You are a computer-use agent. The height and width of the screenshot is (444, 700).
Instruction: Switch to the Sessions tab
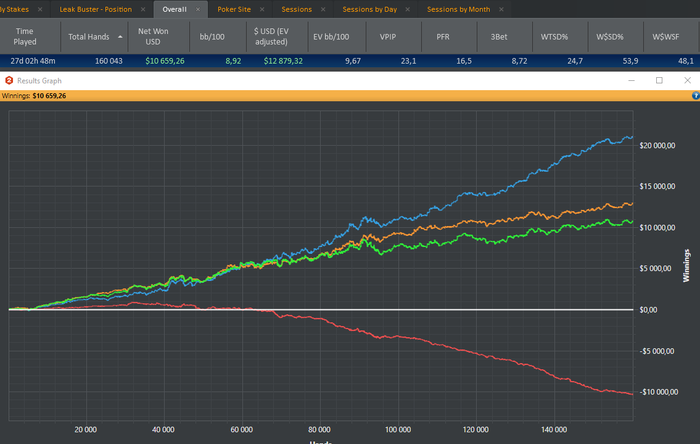click(x=296, y=9)
